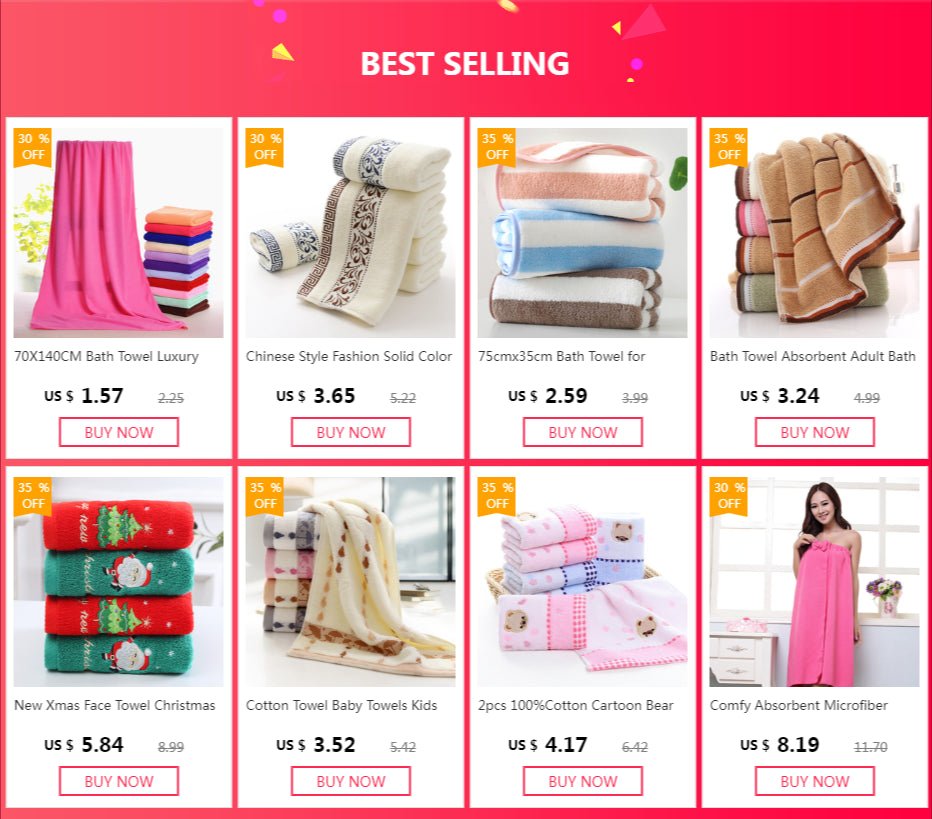Click the 30% OFF badge on Microfiber bath wrap
This screenshot has width=932, height=819.
pyautogui.click(x=729, y=496)
